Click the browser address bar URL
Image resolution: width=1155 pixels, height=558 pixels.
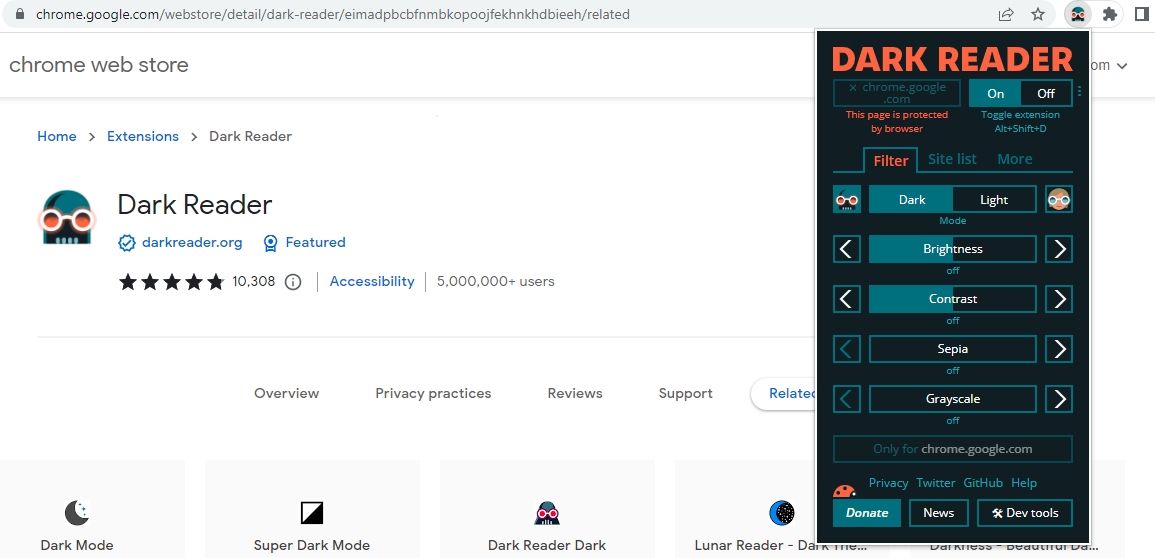333,14
